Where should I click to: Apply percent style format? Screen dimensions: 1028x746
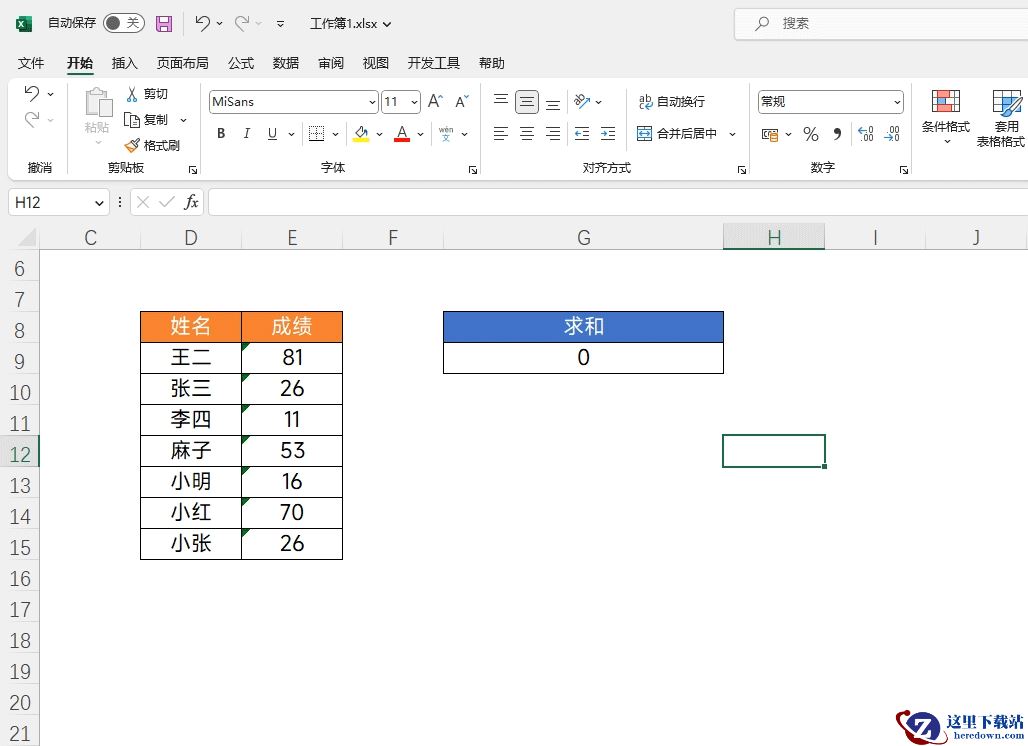tap(811, 134)
